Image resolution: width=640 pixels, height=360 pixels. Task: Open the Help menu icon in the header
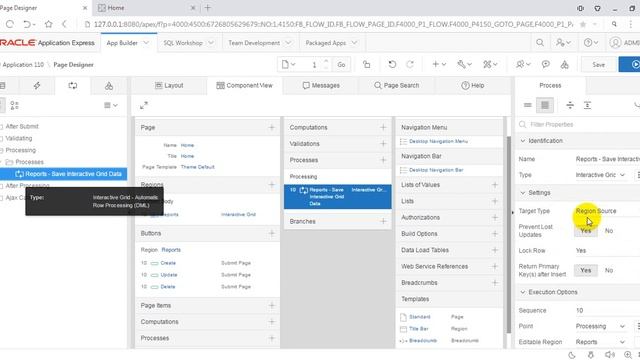[x=591, y=42]
